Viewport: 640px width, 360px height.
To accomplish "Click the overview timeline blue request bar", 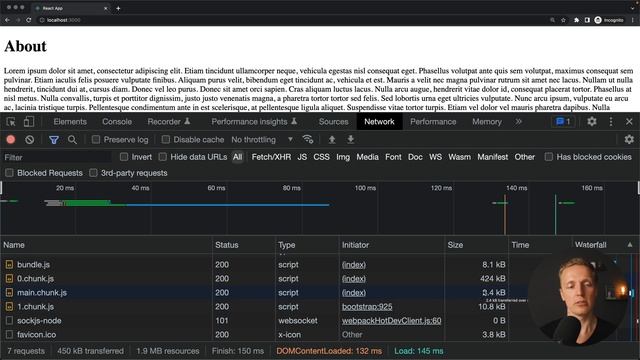I will click(227, 205).
